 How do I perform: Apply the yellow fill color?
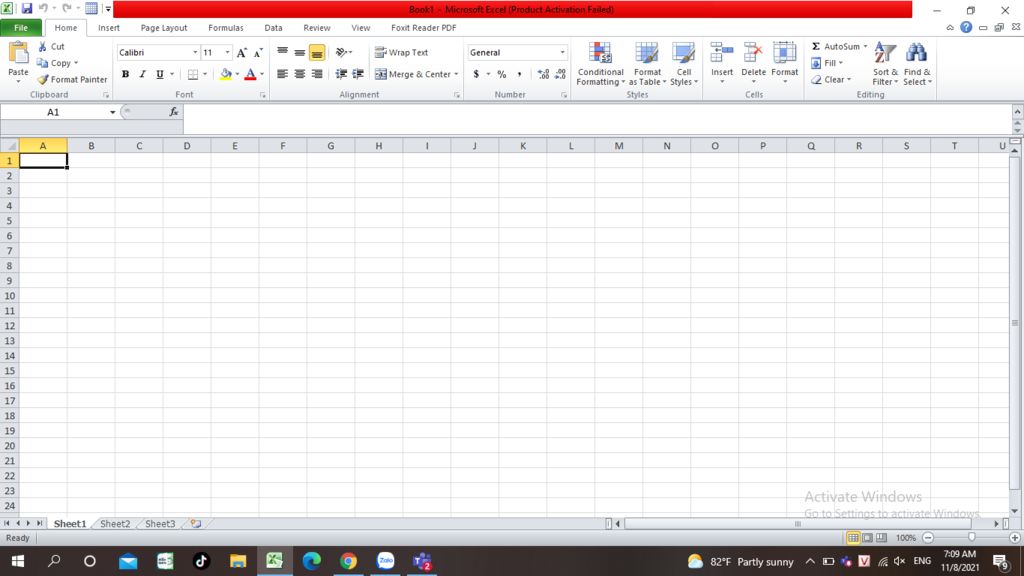(x=225, y=74)
